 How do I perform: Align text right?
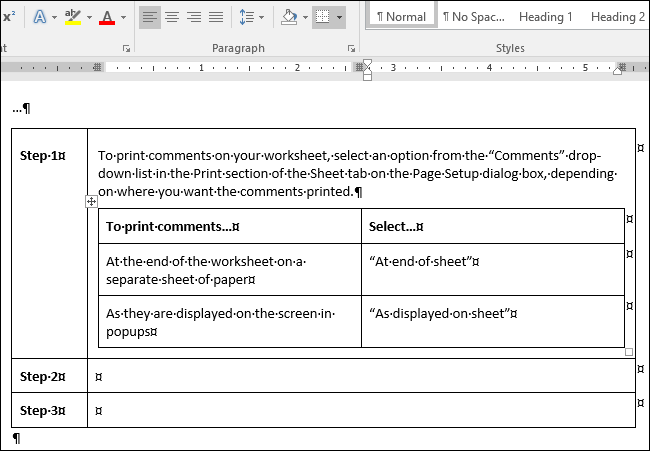pyautogui.click(x=194, y=17)
